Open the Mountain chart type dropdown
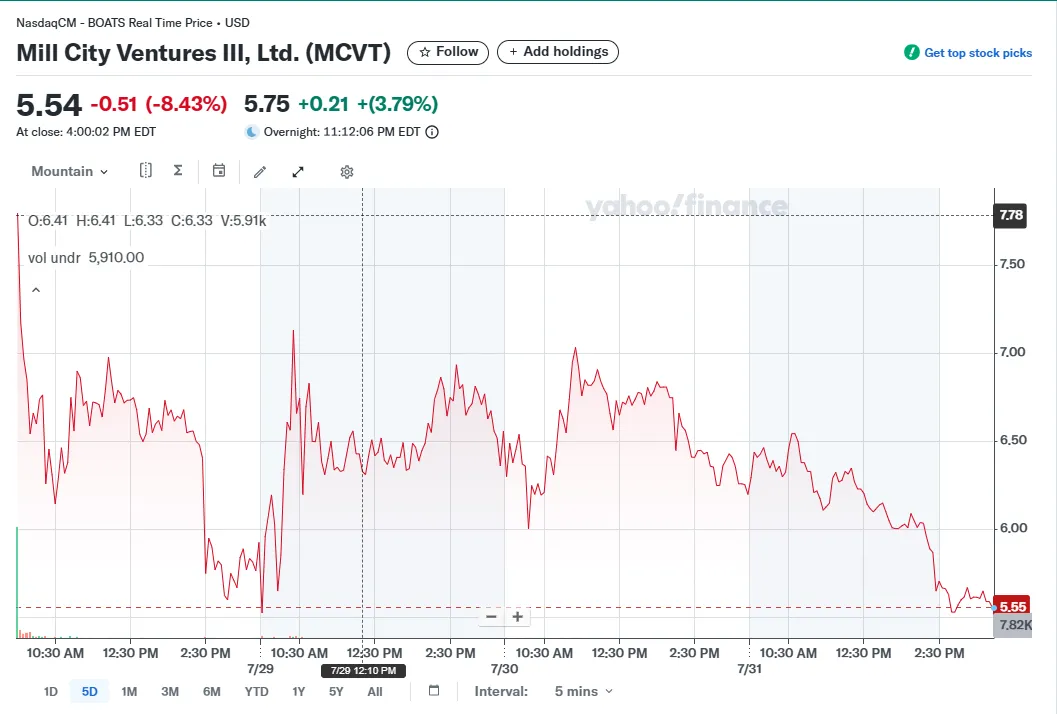Viewport: 1057px width, 714px height. 69,172
